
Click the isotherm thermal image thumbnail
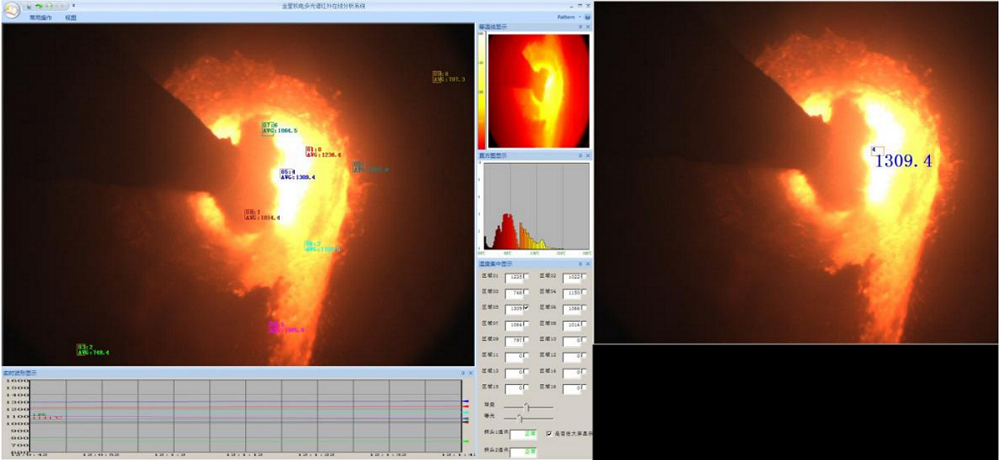click(534, 90)
